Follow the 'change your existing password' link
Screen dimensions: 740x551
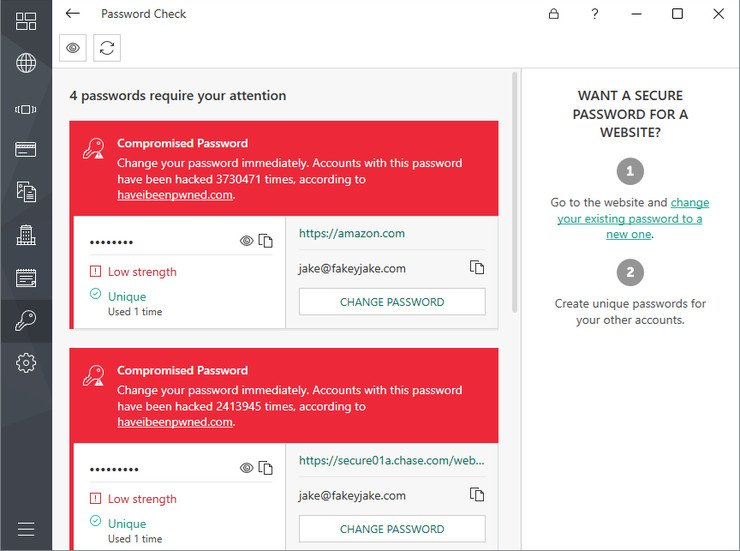click(632, 218)
